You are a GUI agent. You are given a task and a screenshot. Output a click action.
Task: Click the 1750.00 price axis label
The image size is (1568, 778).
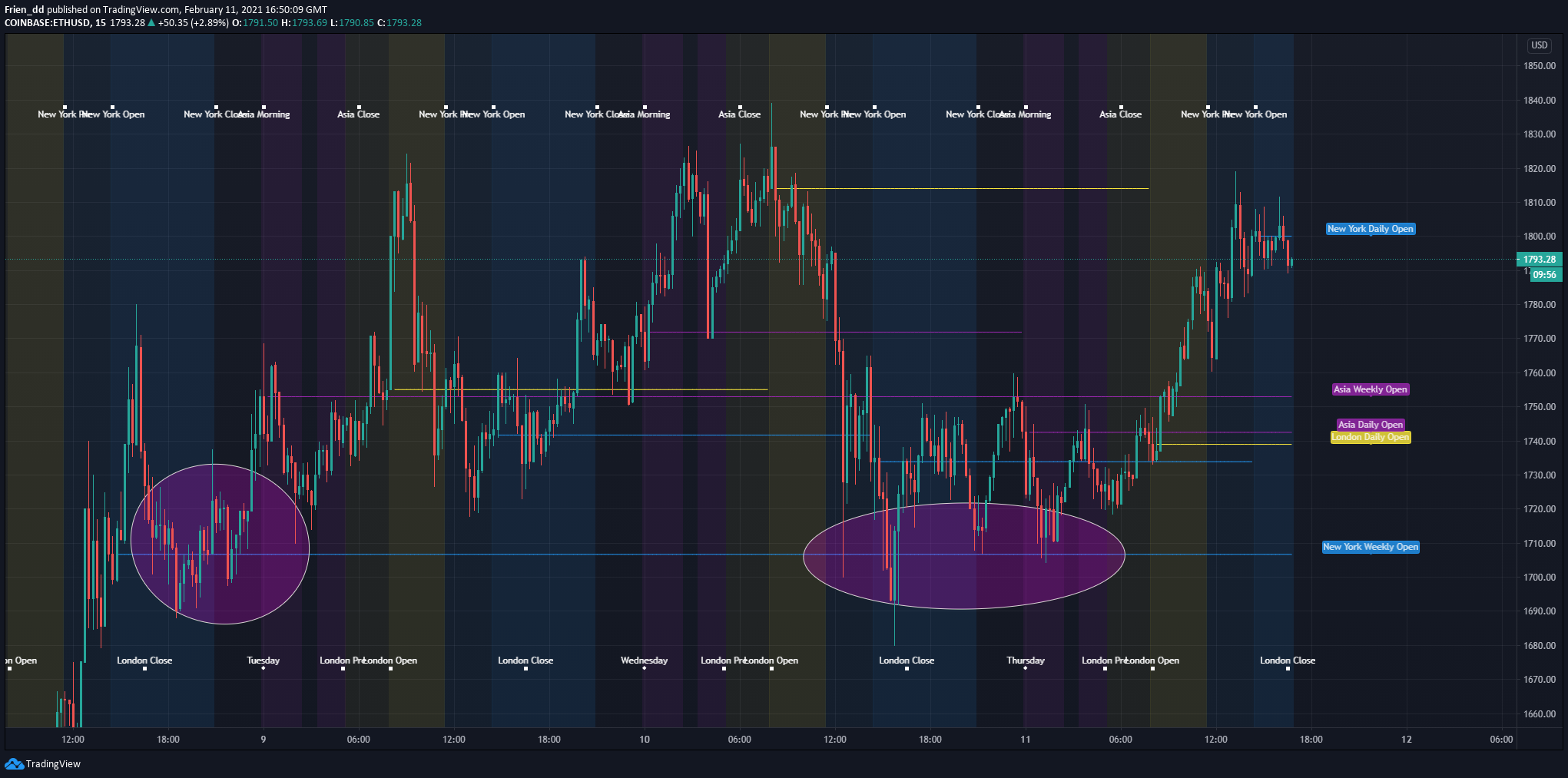pyautogui.click(x=1540, y=407)
